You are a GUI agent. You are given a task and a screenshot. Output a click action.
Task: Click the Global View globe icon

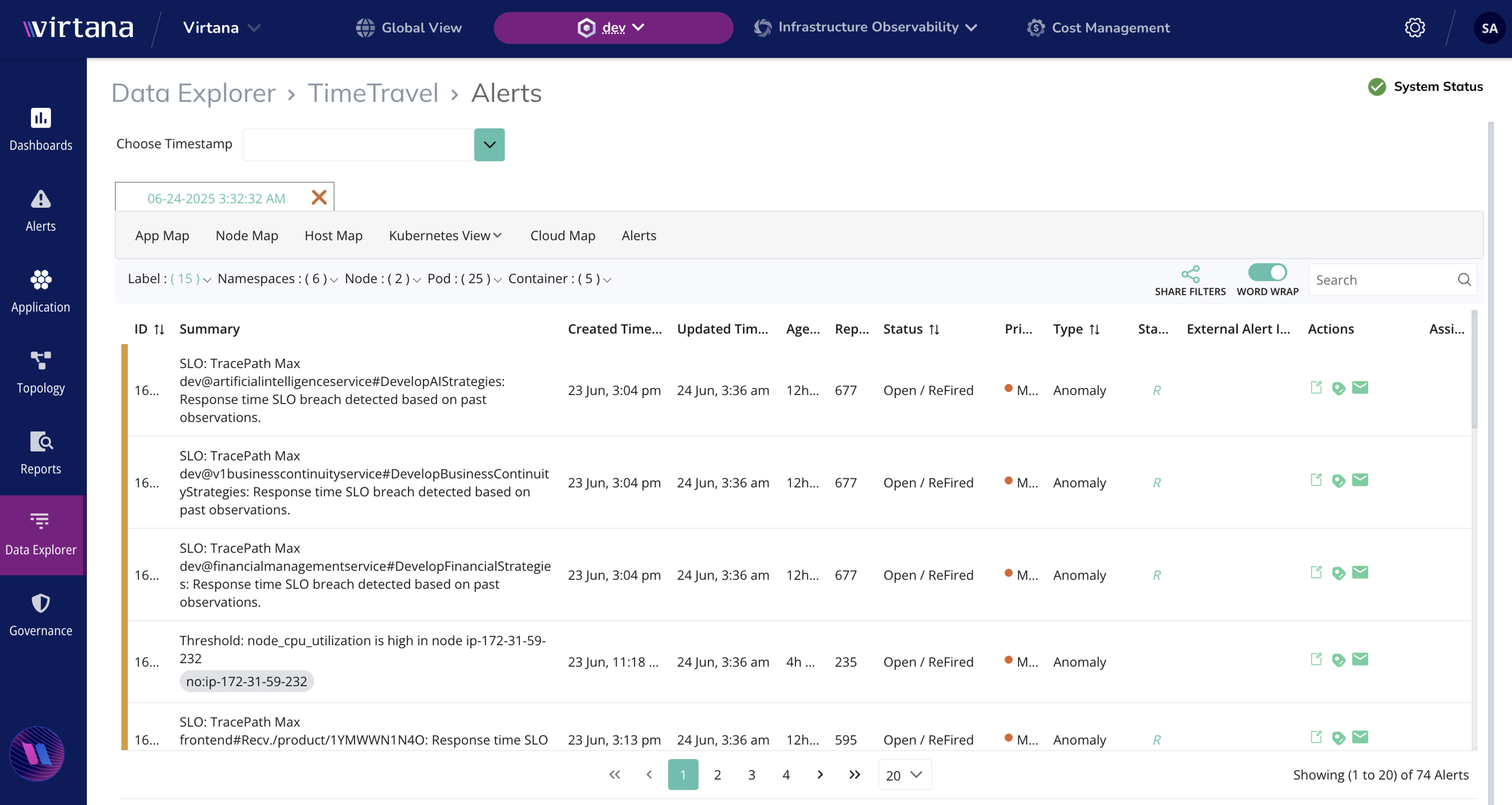pos(365,28)
